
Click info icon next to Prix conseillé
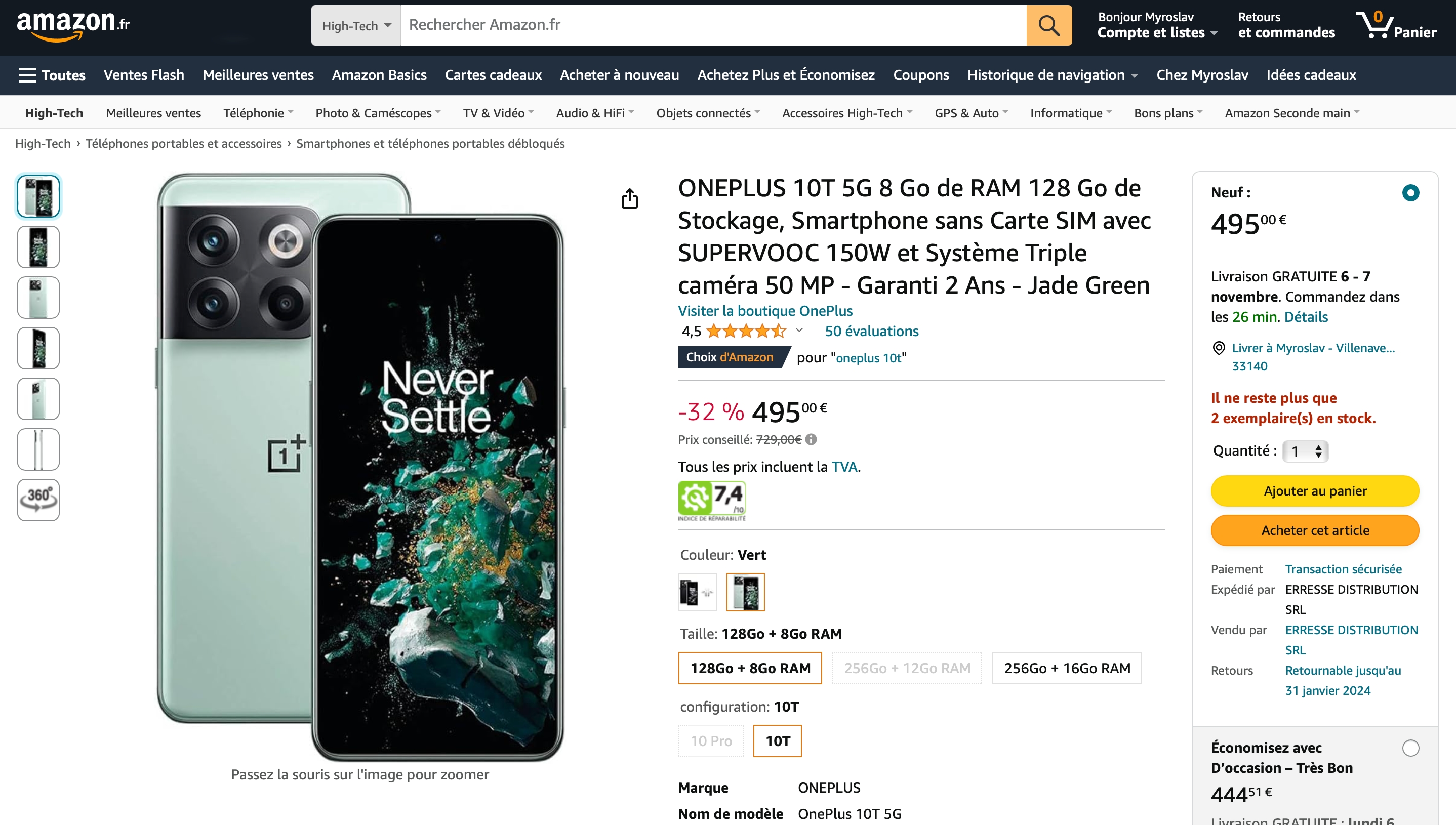811,440
